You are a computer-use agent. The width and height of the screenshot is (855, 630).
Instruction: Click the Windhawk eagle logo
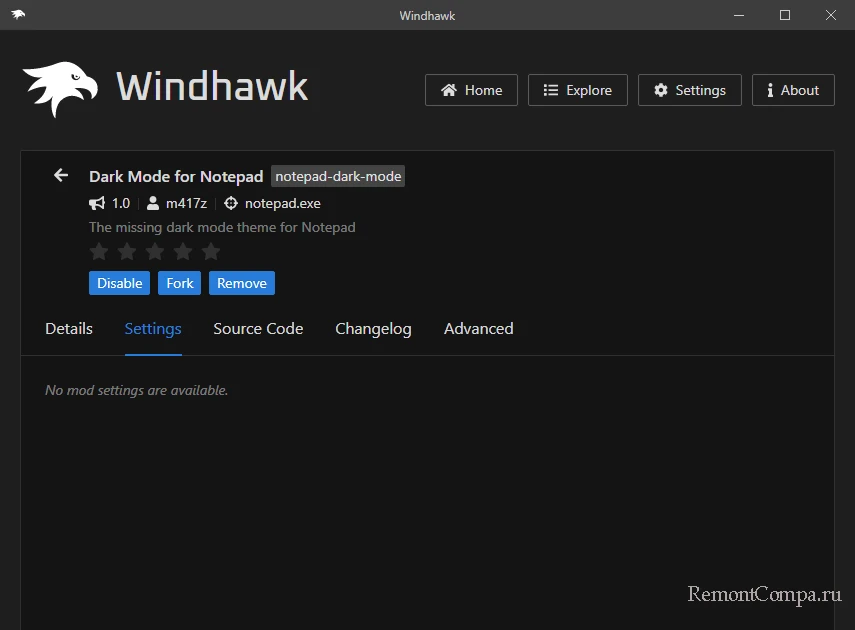[60, 89]
